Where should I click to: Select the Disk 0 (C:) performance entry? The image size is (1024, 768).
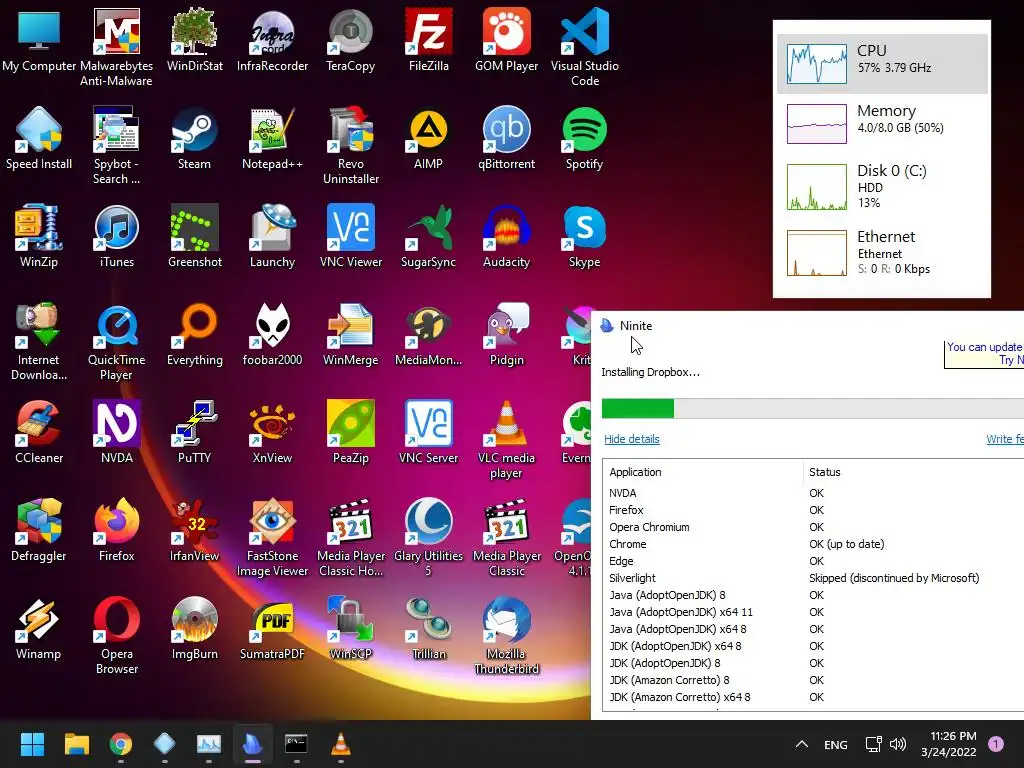tap(882, 187)
